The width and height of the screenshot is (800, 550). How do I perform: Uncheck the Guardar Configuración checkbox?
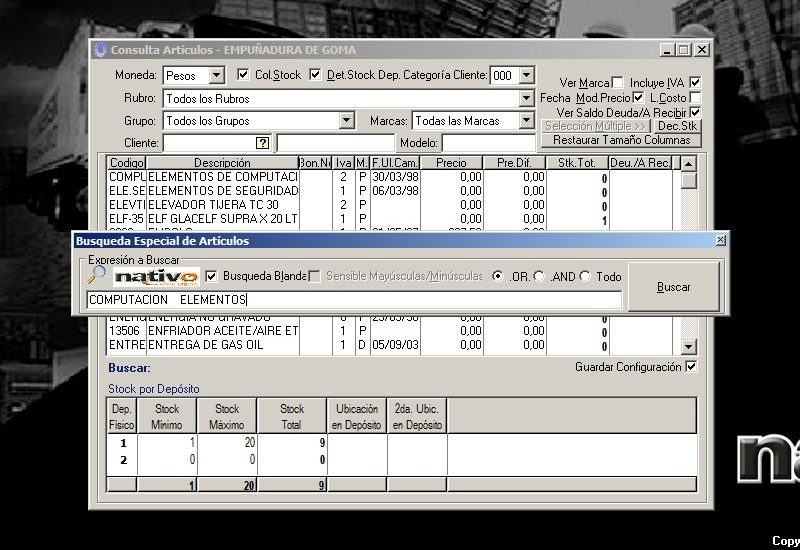click(691, 367)
